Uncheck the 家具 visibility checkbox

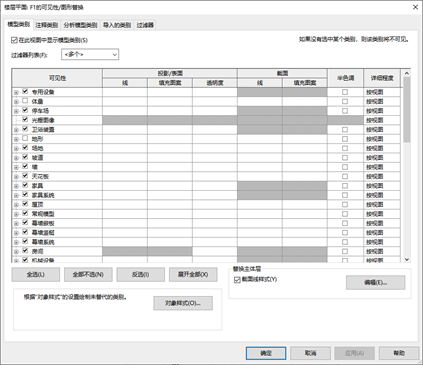click(x=25, y=185)
